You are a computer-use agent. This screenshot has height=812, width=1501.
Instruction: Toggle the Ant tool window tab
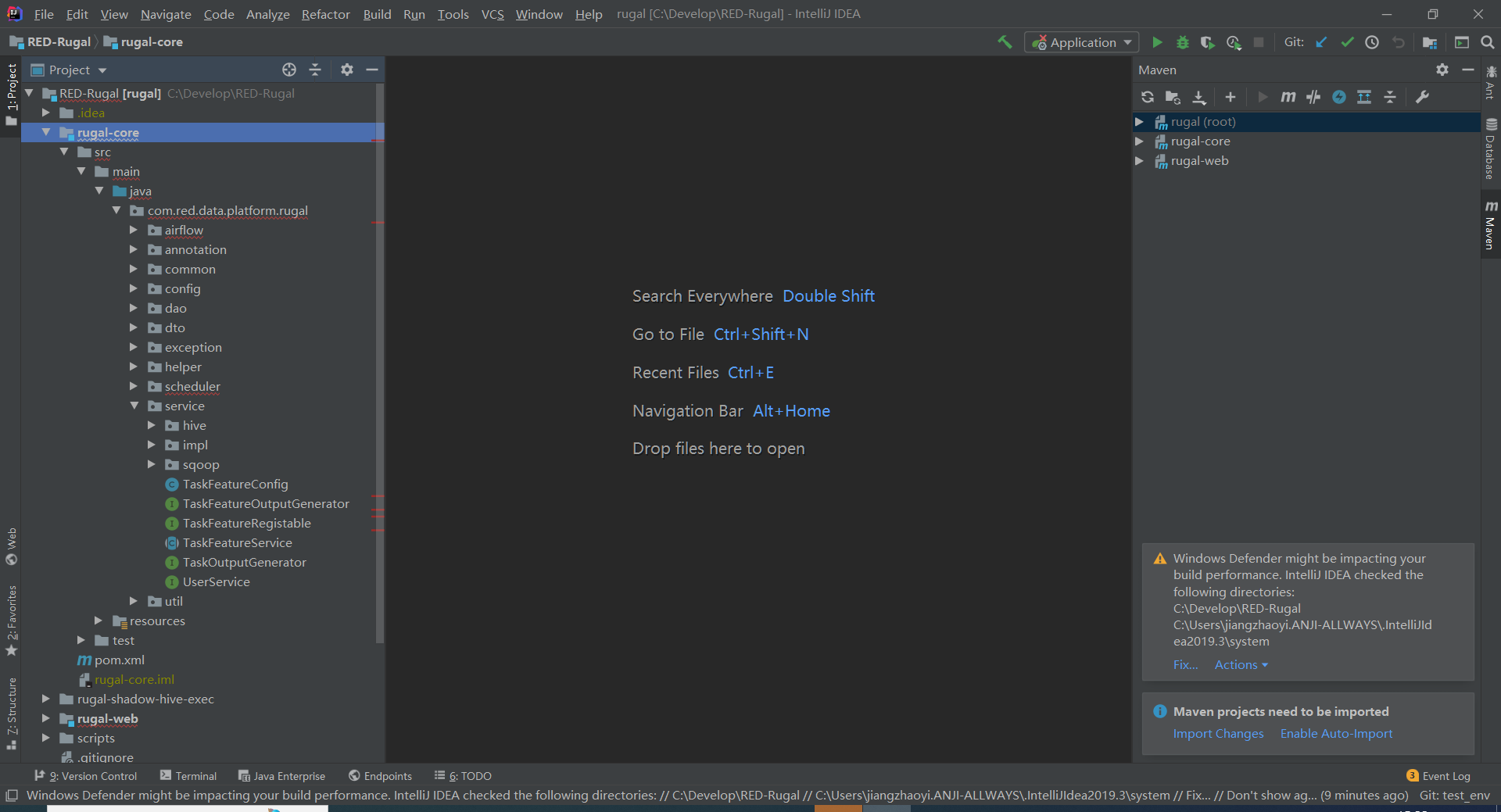[1491, 82]
